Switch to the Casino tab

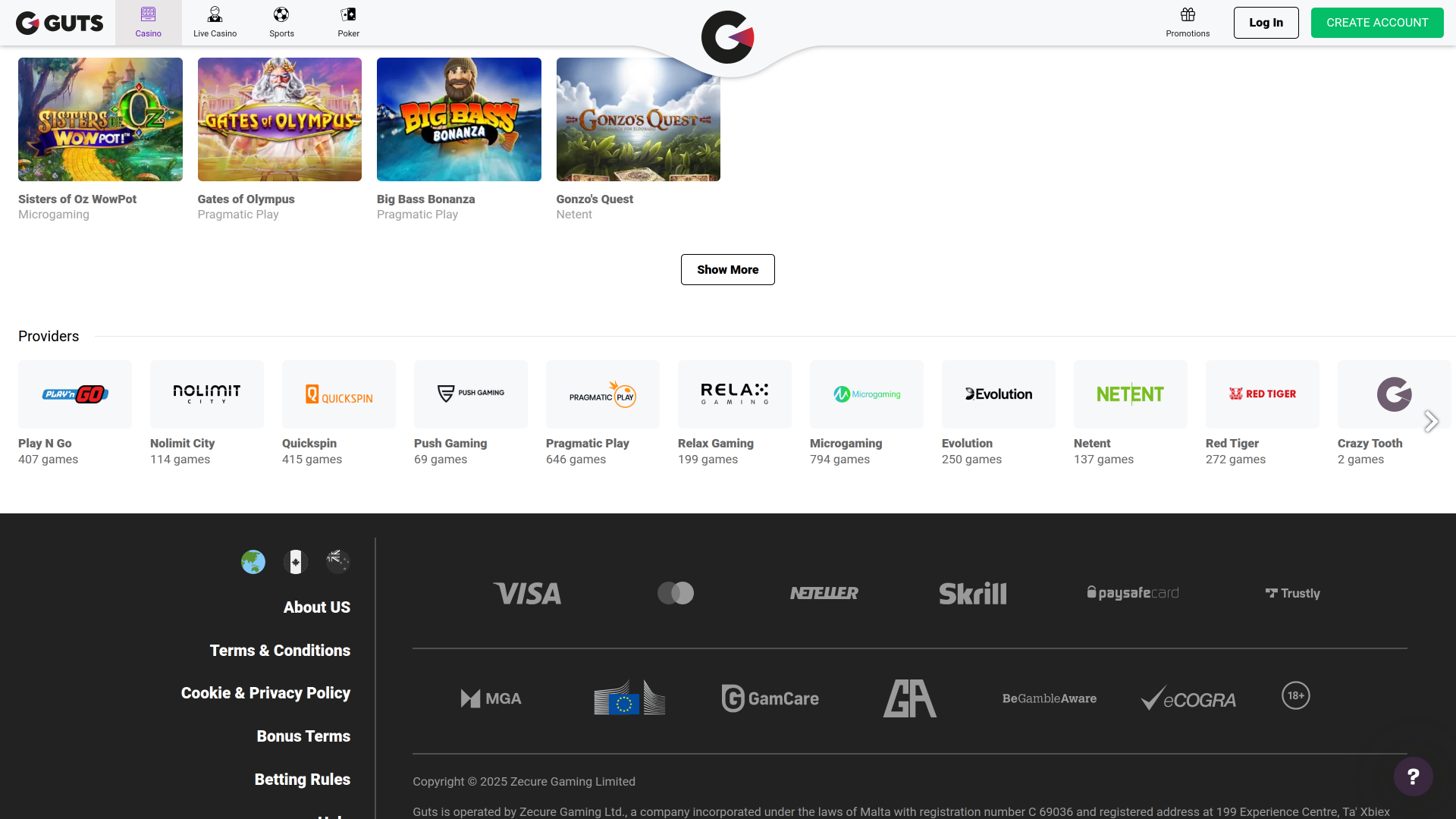148,22
